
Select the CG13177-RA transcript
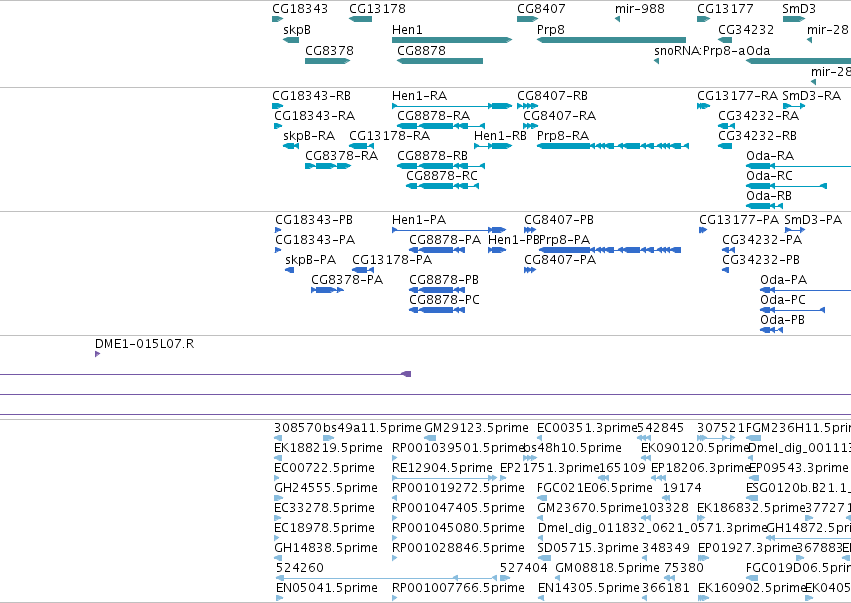[x=703, y=106]
